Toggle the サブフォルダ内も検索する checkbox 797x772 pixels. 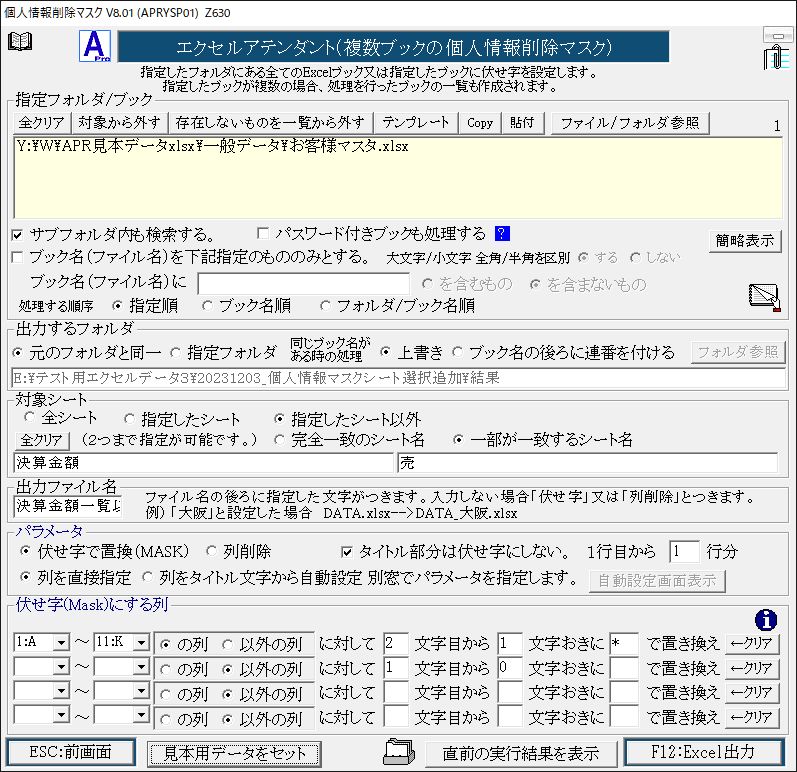point(18,235)
